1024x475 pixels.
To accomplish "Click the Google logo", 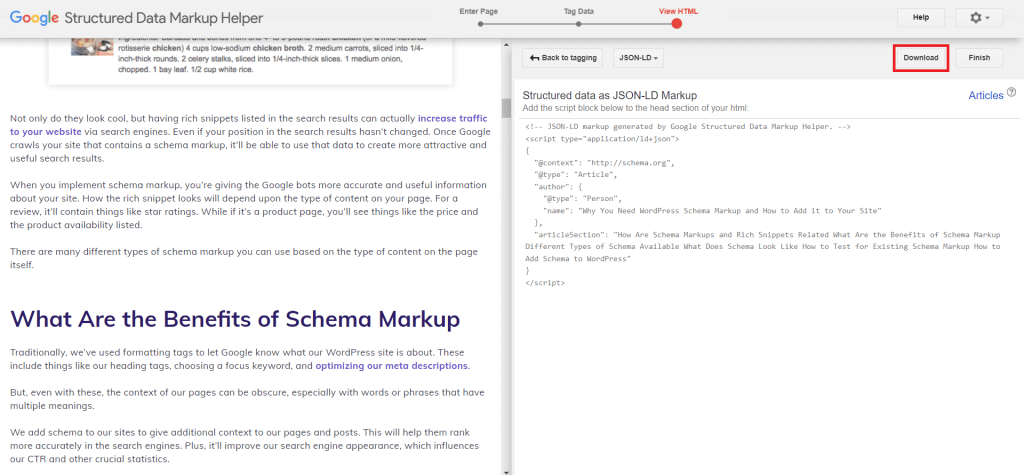I will coord(35,18).
